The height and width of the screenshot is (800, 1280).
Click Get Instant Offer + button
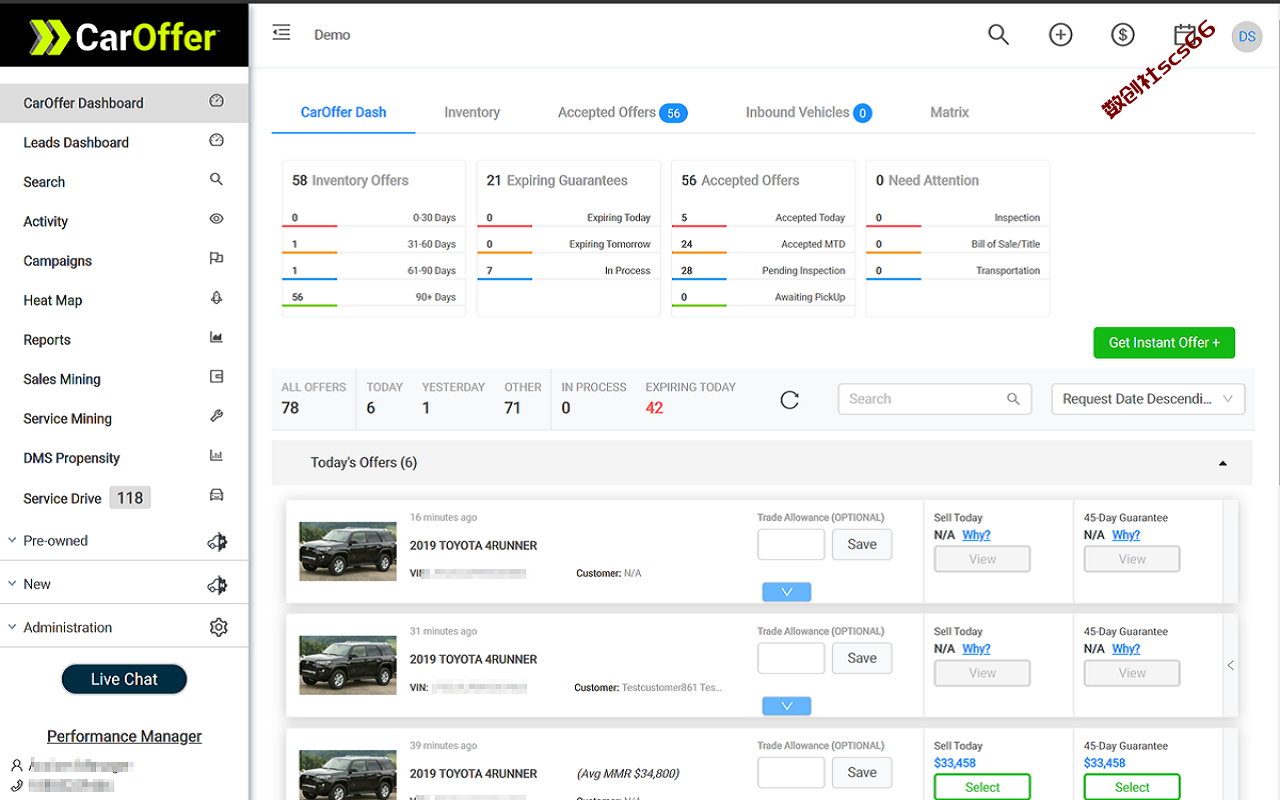[1164, 342]
